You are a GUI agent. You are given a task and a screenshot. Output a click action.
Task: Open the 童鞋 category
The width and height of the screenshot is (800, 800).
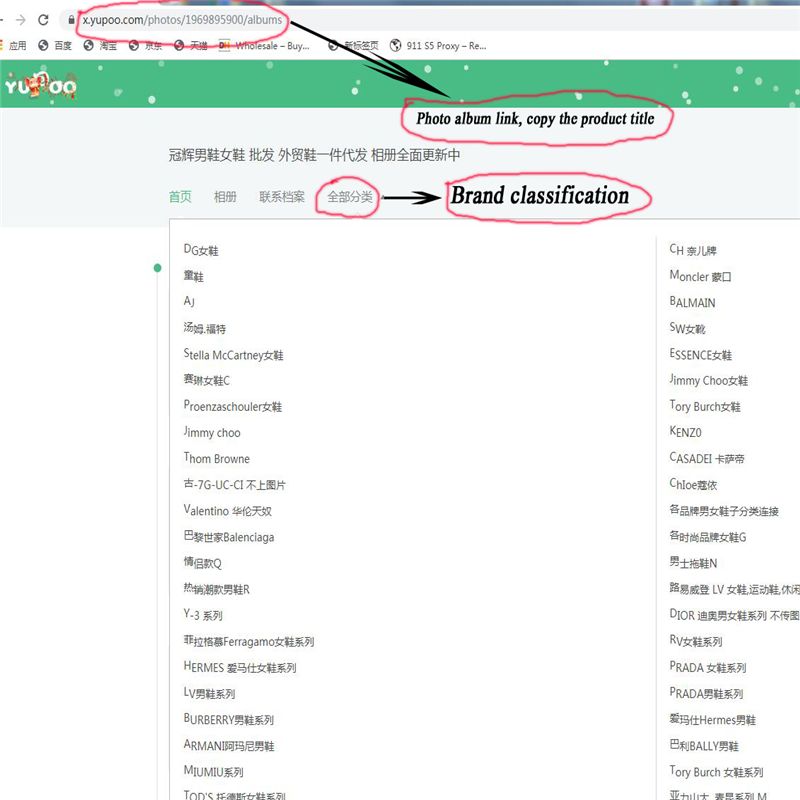[x=193, y=276]
